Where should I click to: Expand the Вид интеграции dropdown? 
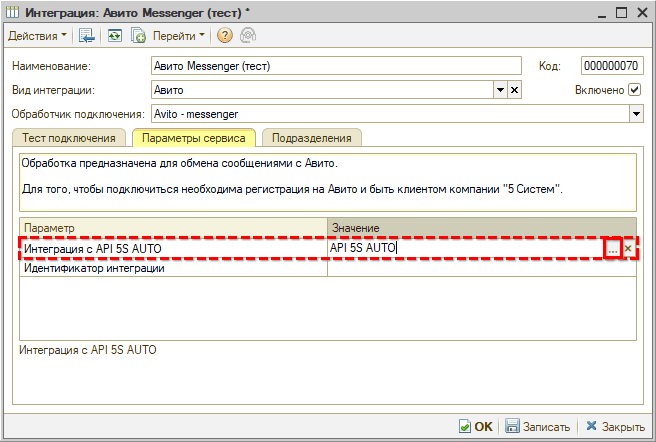click(500, 90)
